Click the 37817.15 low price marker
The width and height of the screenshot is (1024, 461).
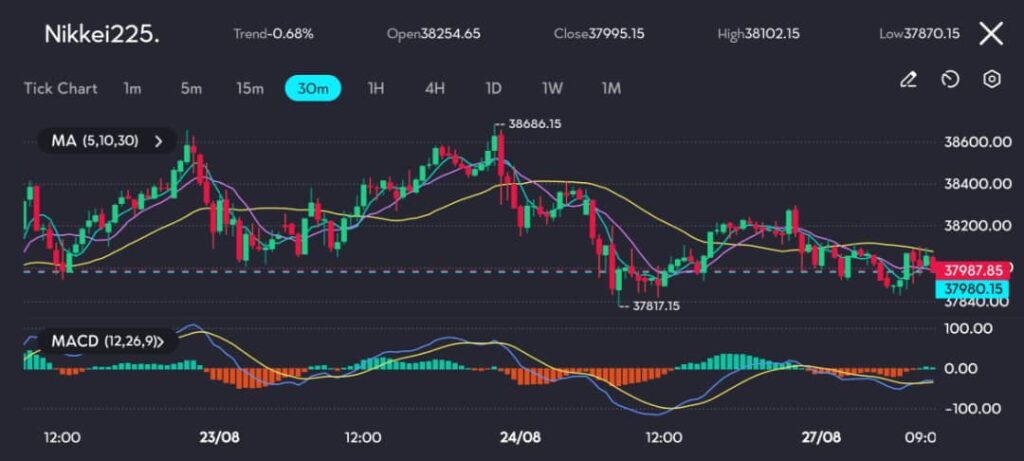pyautogui.click(x=653, y=306)
